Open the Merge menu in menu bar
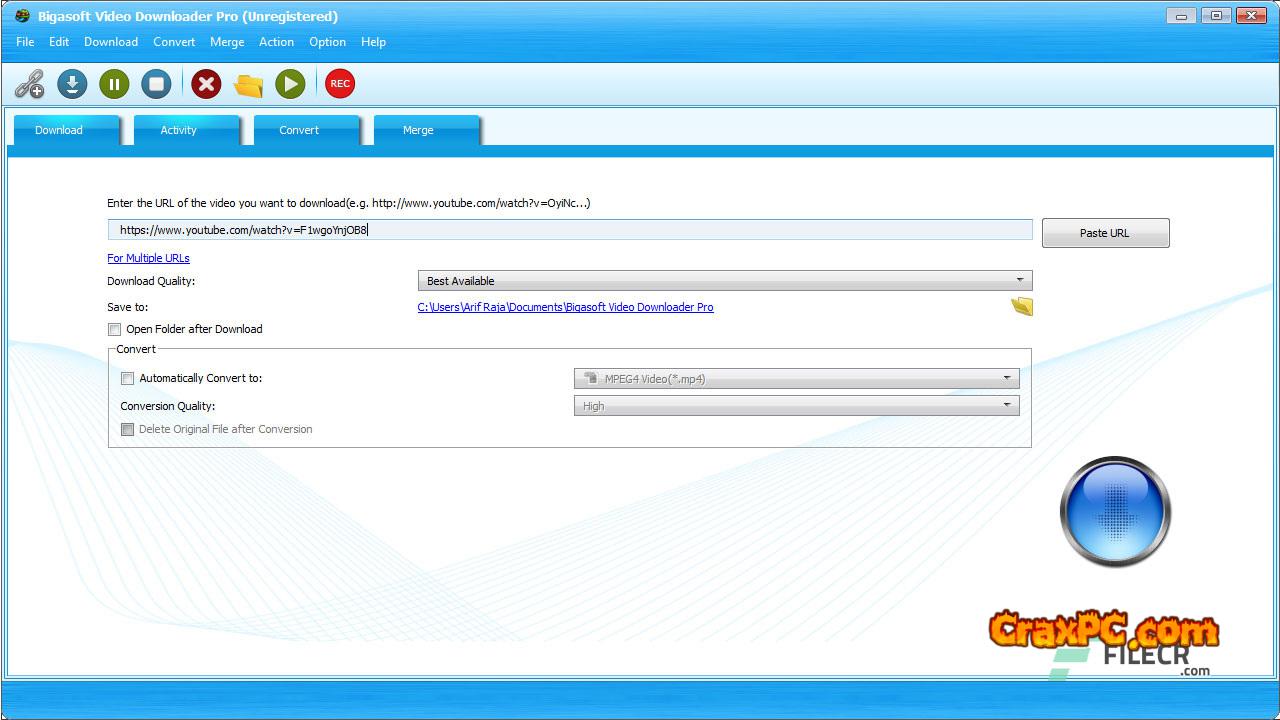The width and height of the screenshot is (1280, 720). (x=227, y=42)
